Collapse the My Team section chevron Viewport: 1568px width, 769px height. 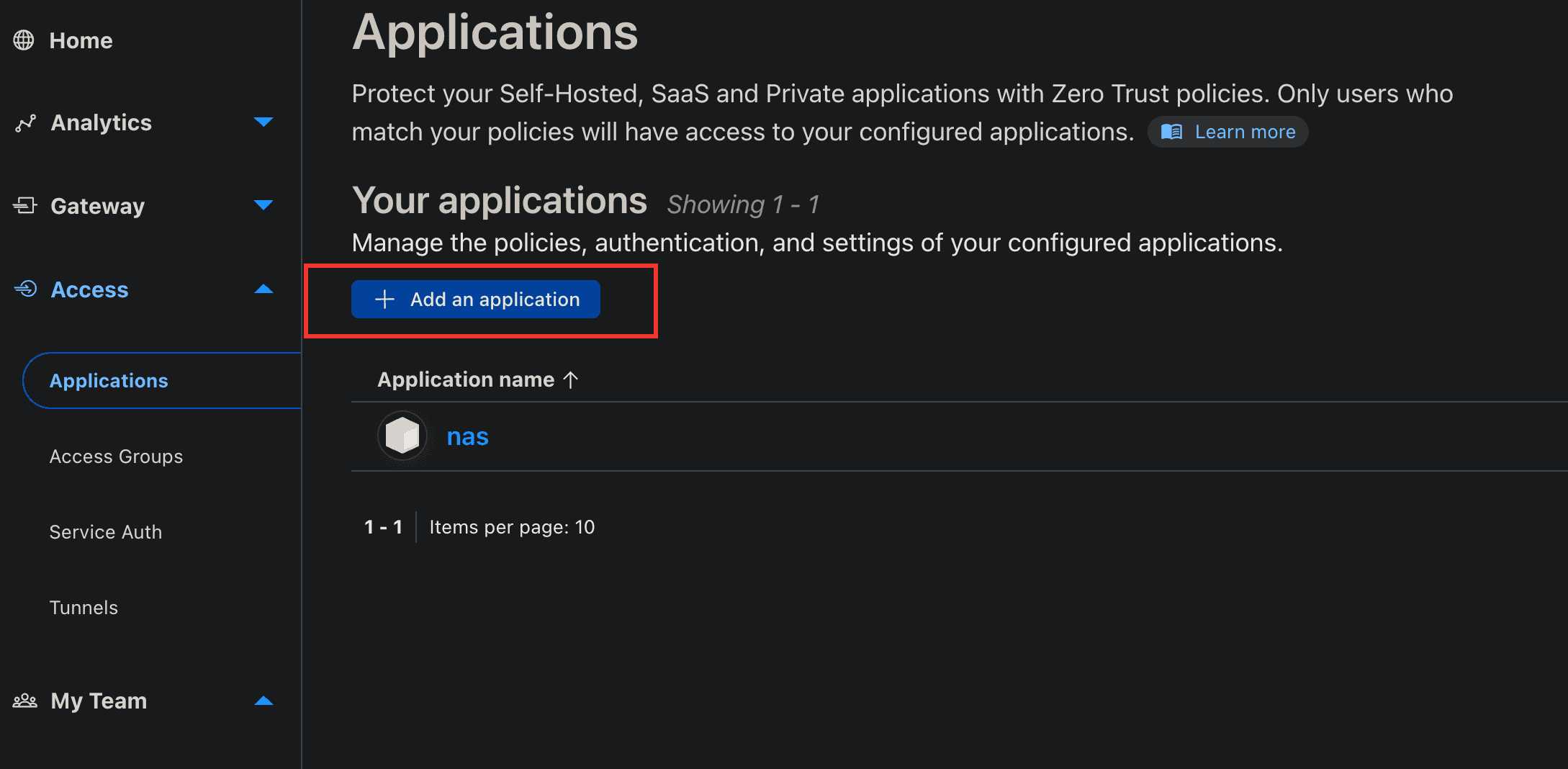263,701
